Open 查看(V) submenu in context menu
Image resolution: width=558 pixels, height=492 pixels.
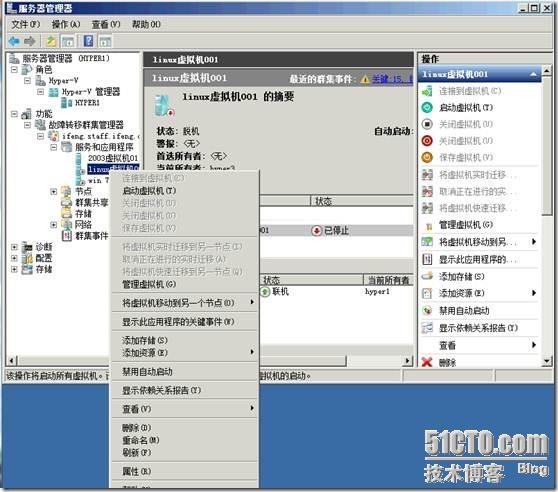[185, 409]
